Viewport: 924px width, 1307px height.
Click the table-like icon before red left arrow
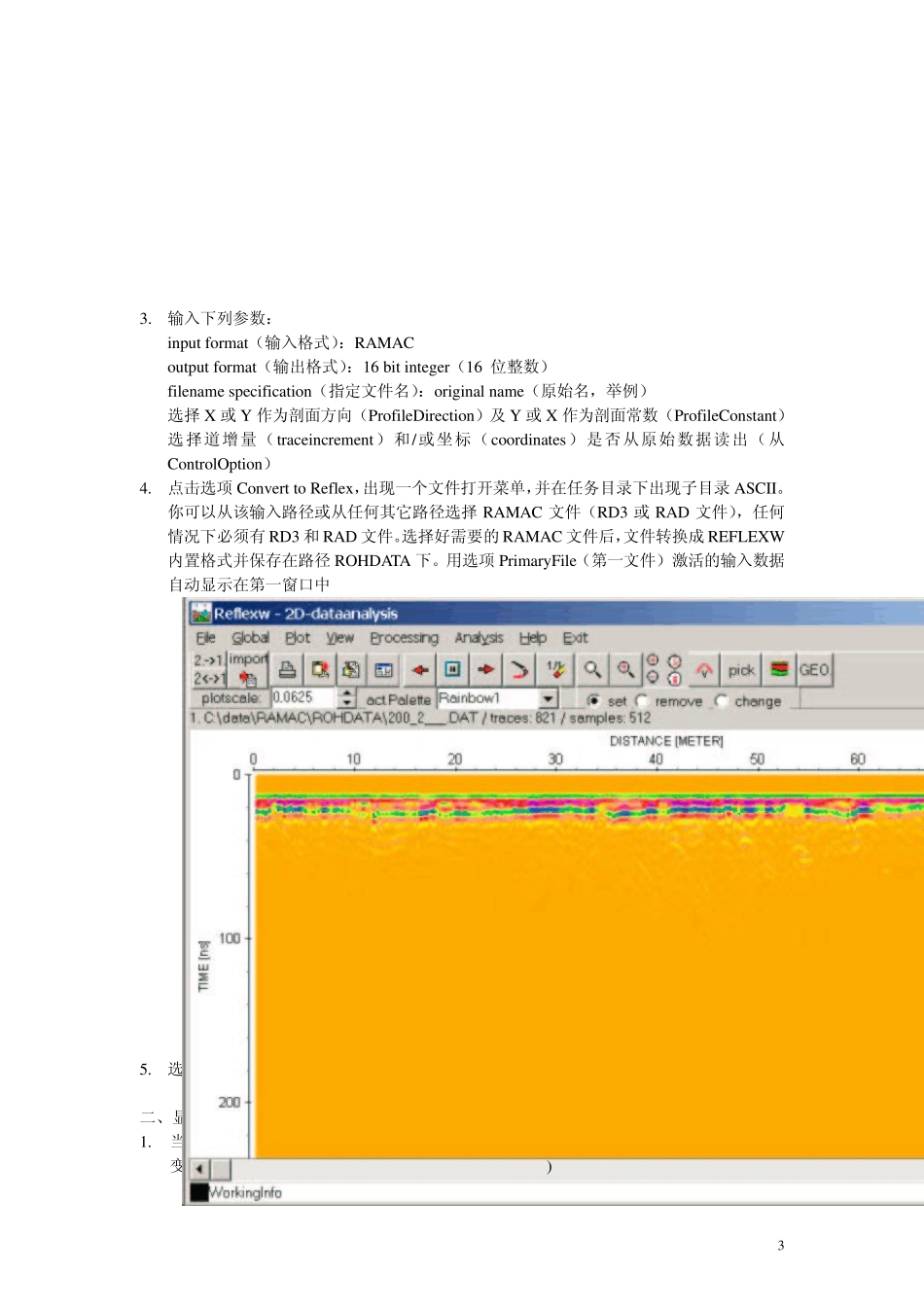384,669
